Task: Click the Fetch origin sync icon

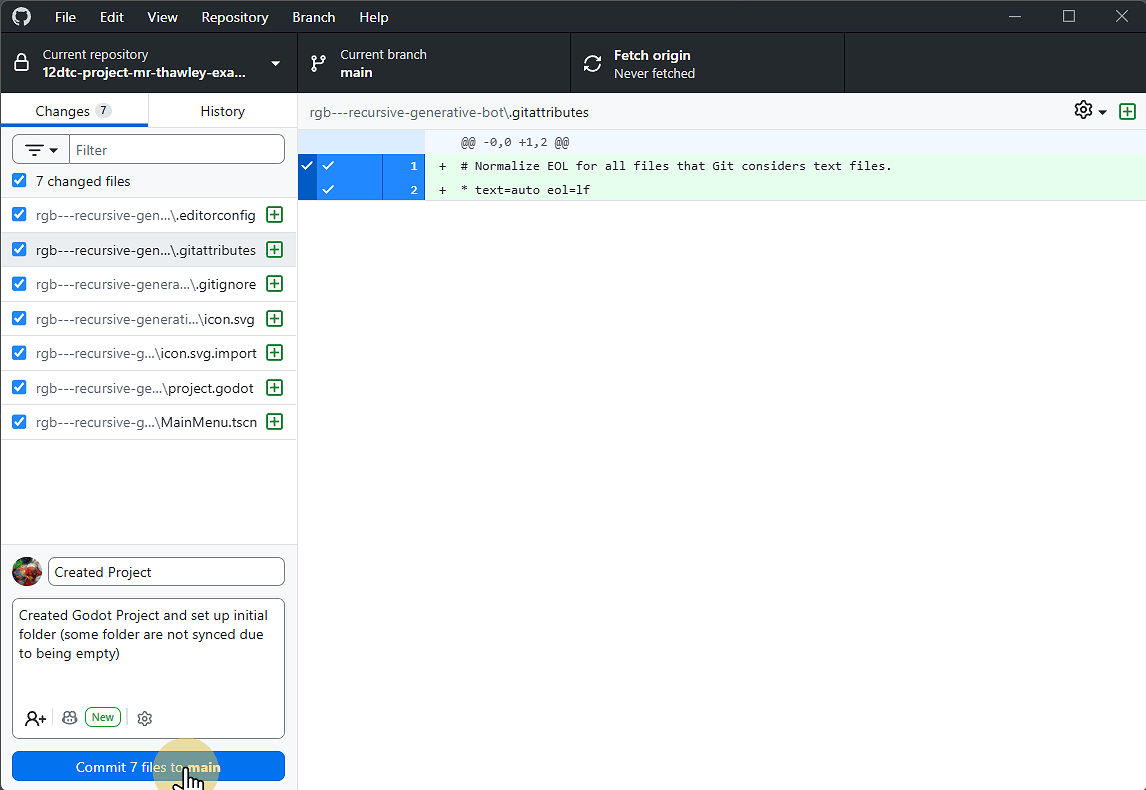Action: point(593,64)
